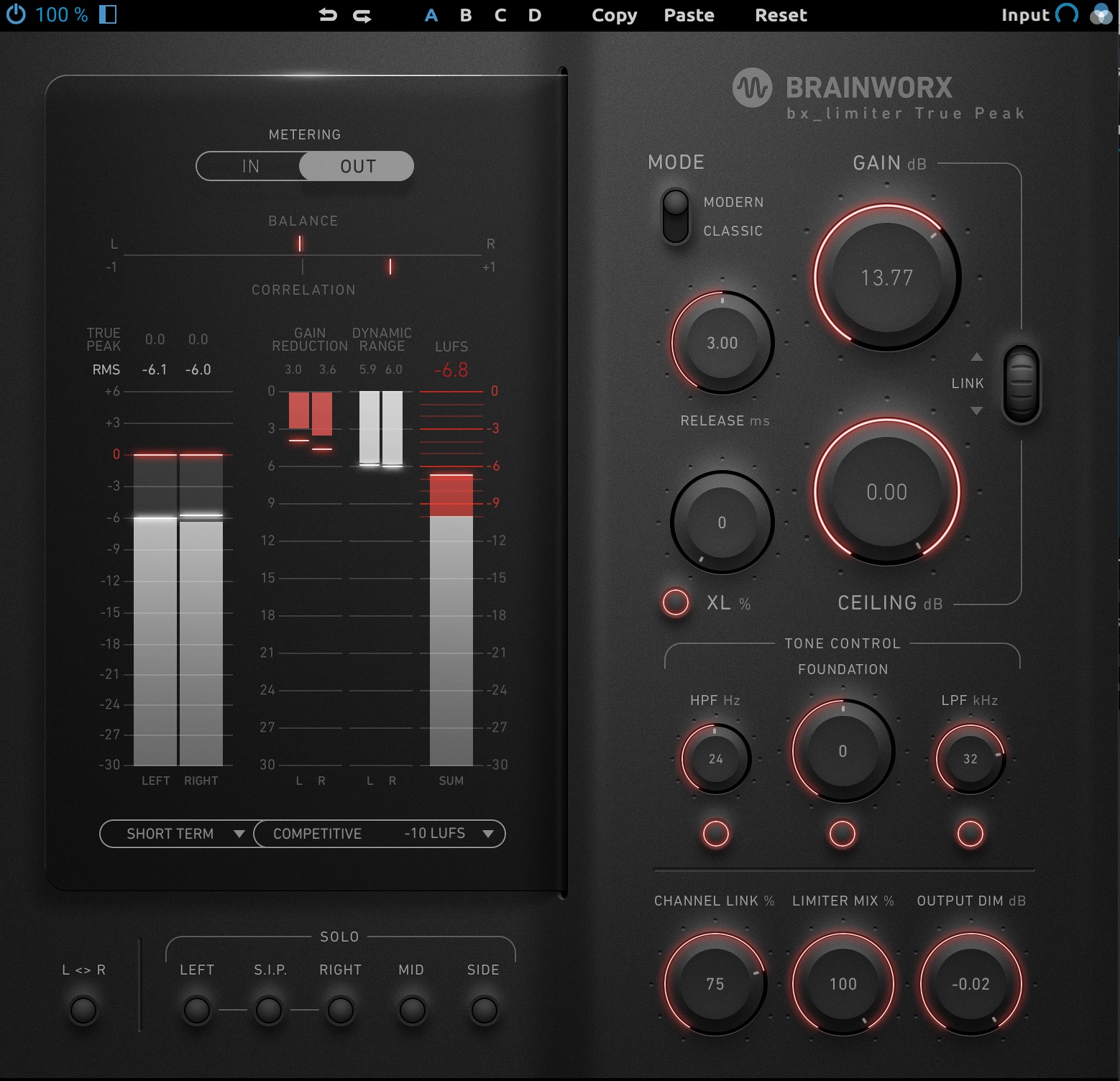
Task: Flip the MODE Modern/Classic switch
Action: tap(676, 216)
